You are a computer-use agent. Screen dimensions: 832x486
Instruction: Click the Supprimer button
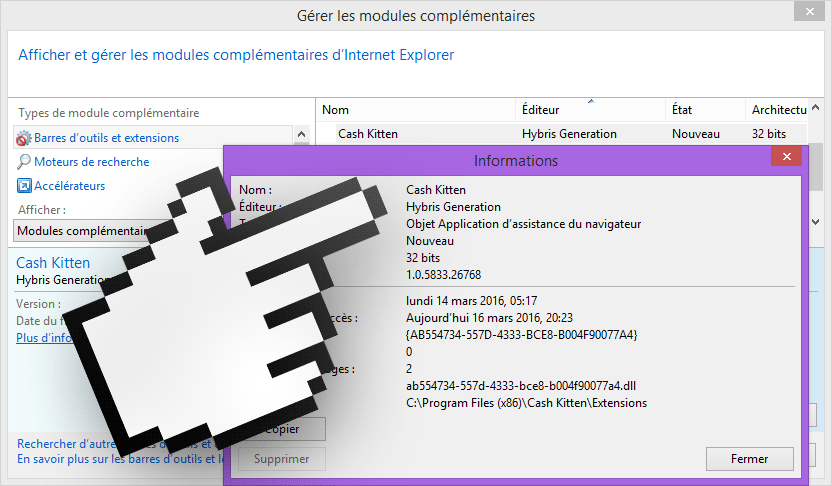pos(282,459)
